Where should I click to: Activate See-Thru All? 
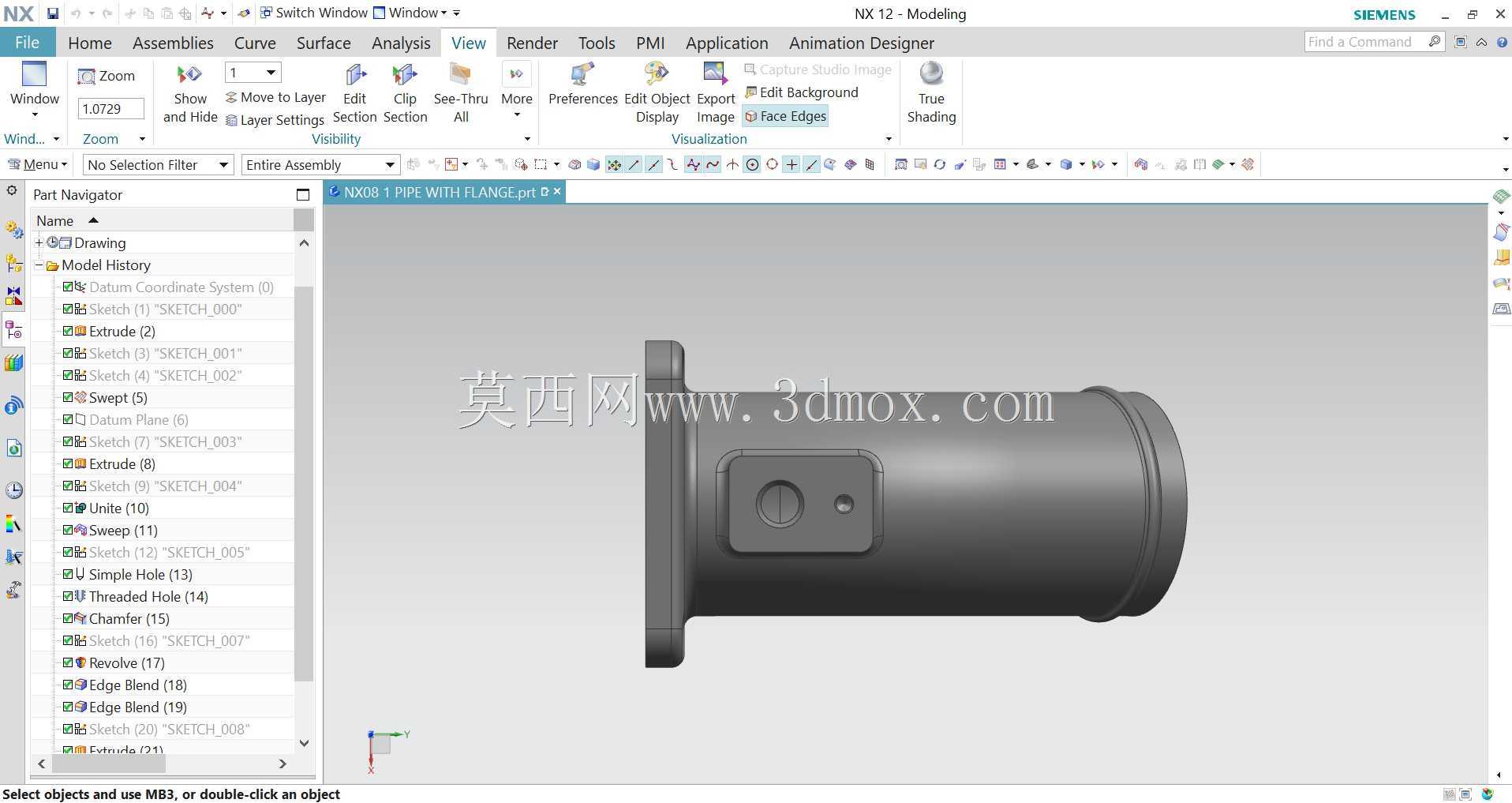[461, 93]
